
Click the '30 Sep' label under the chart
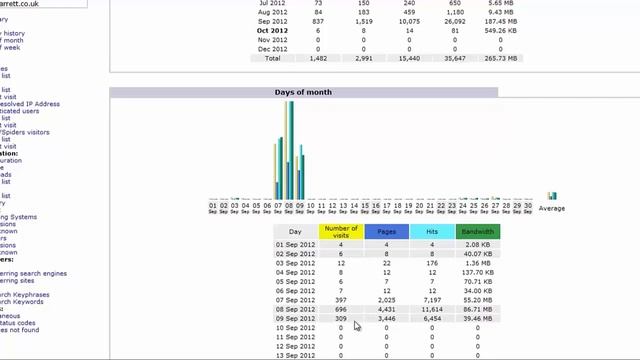pos(528,208)
